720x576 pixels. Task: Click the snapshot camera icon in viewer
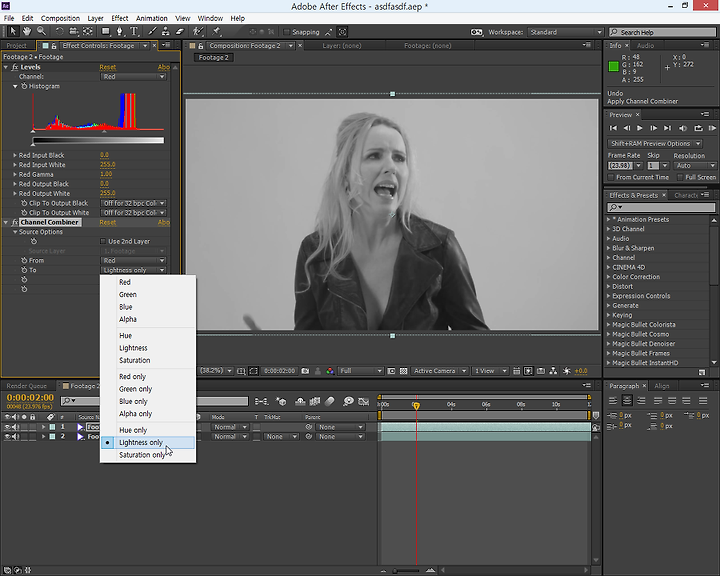tap(305, 371)
